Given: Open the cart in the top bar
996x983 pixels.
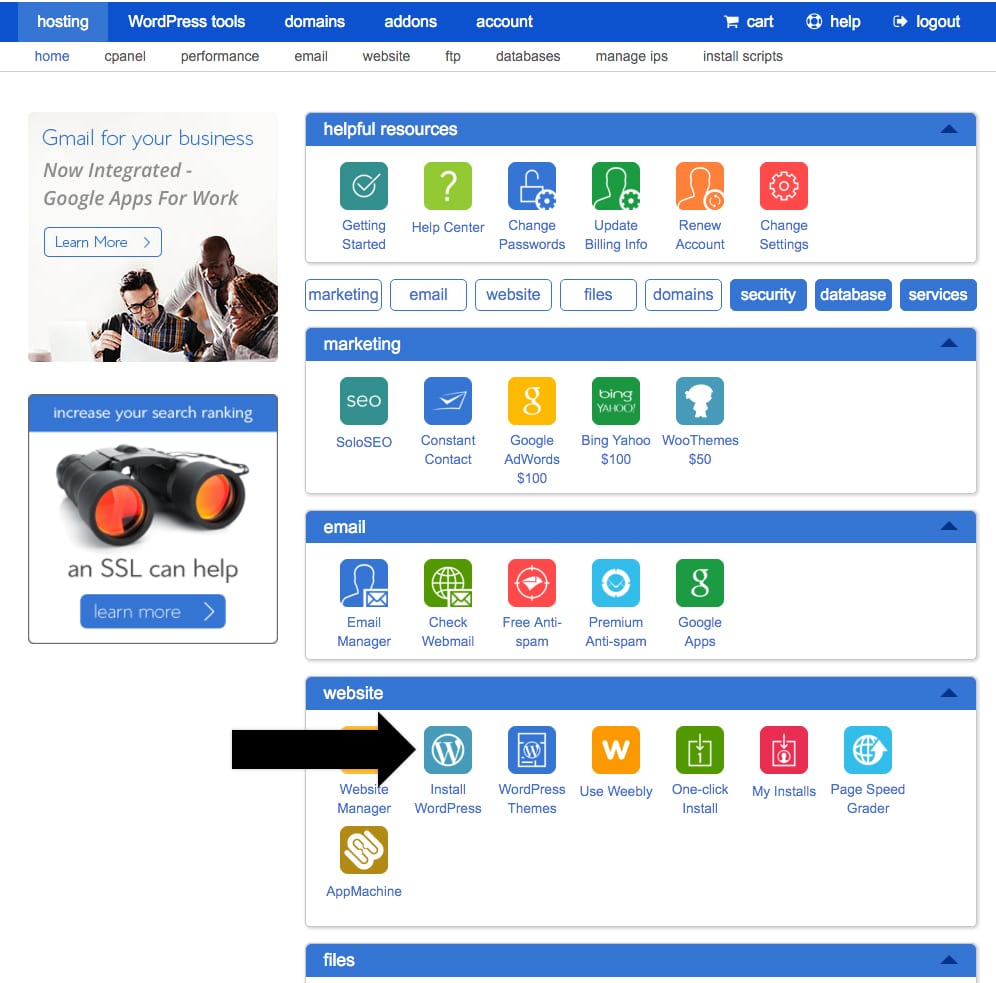Looking at the screenshot, I should [748, 22].
